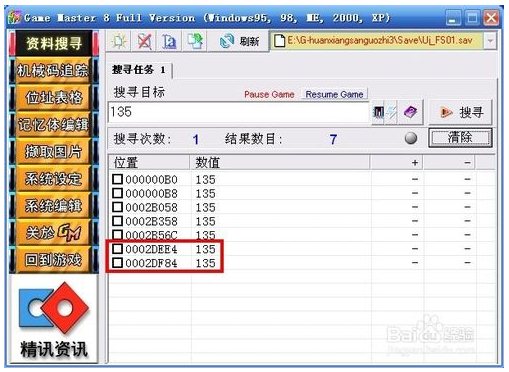
Task: Click the result count number 7
Action: coord(333,139)
